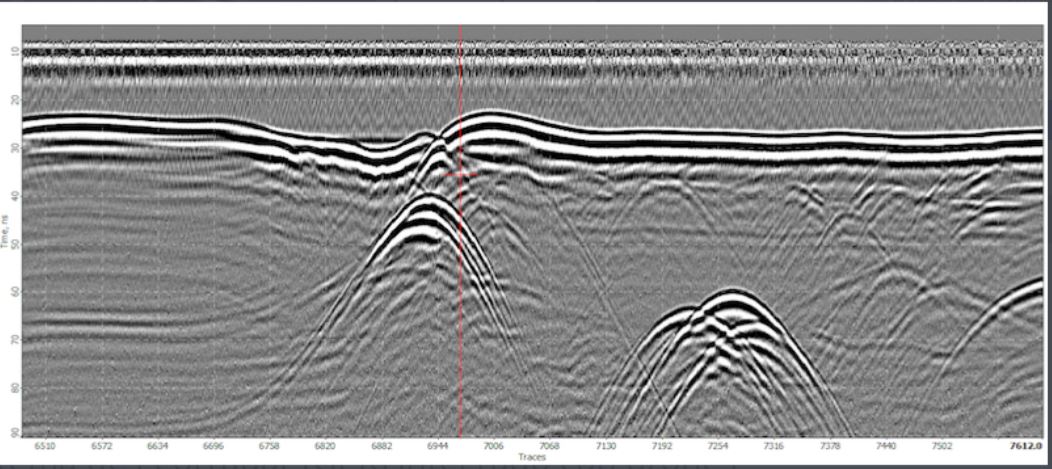The width and height of the screenshot is (1052, 469).
Task: Click trace label 6510 on horizontal axis
Action: pyautogui.click(x=45, y=445)
